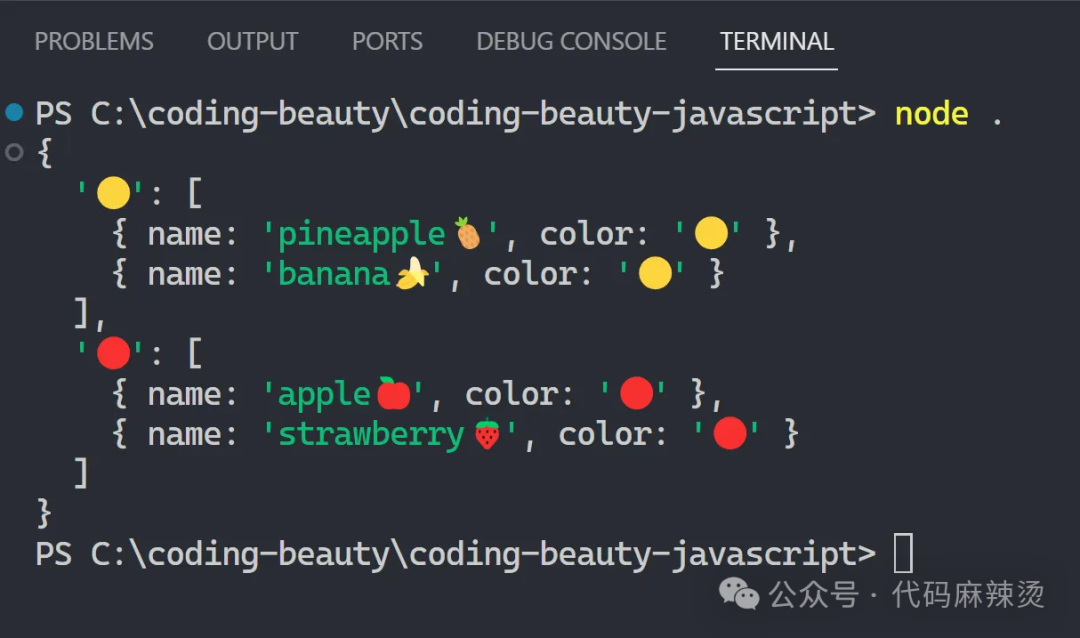Click the apple emoji in output
1080x638 pixels.
pyautogui.click(x=393, y=393)
